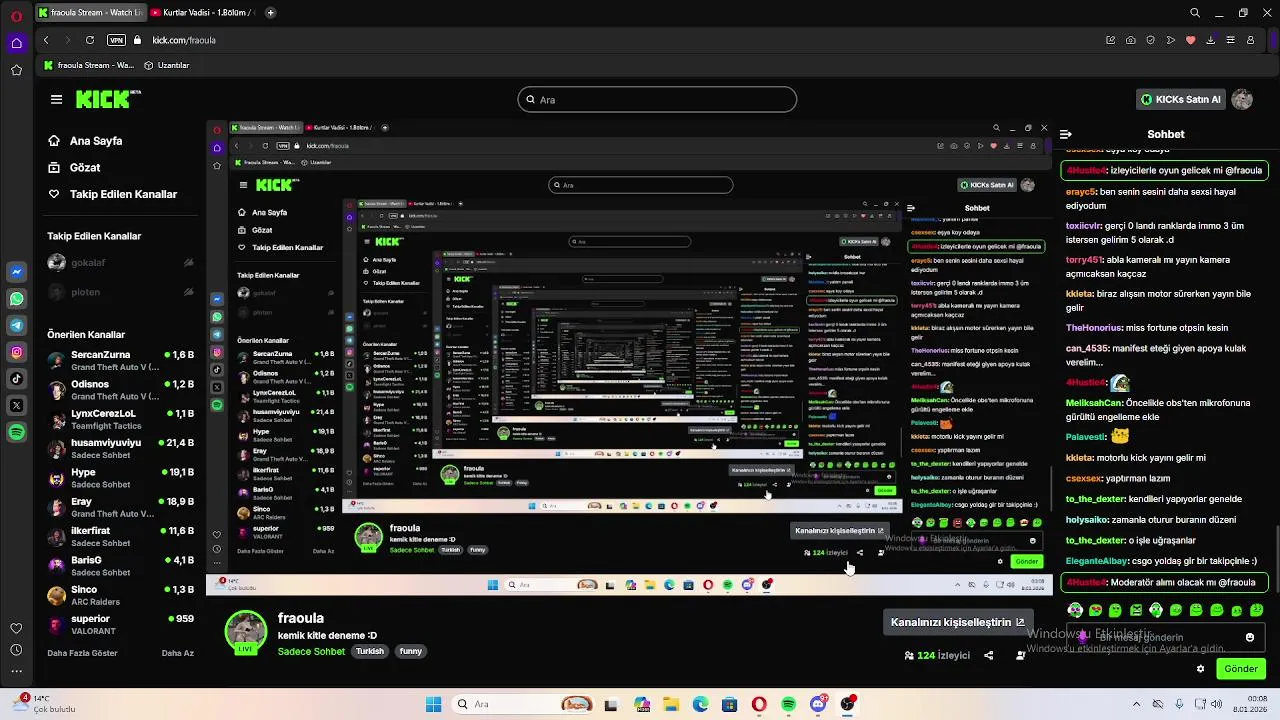Click Kanalınızı kişiselleştirin button

tap(957, 622)
